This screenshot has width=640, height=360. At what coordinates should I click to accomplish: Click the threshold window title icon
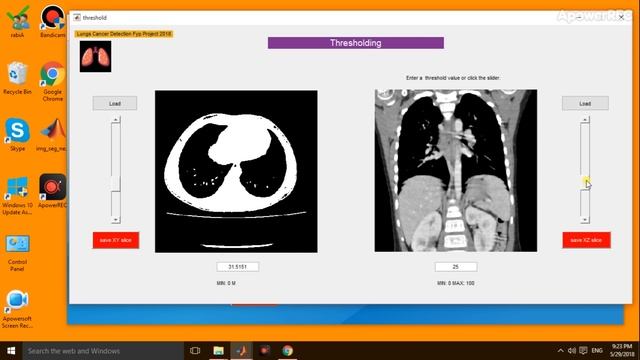point(77,18)
